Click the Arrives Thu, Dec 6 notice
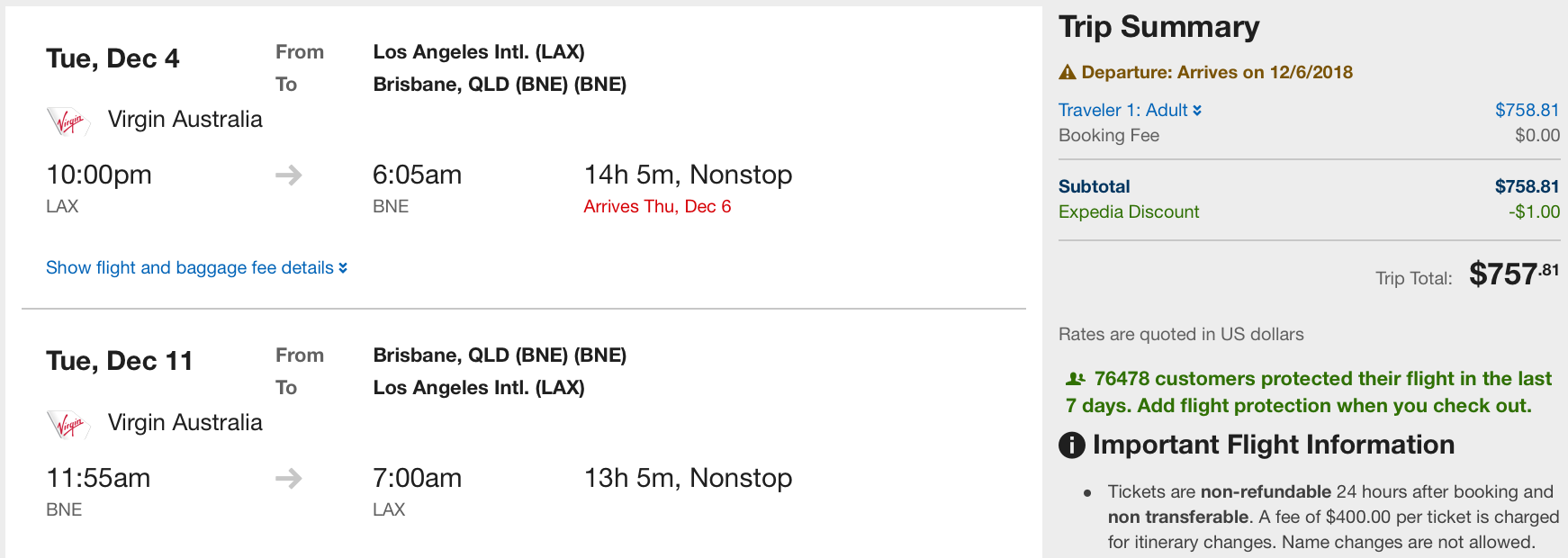1568x558 pixels. 657,206
